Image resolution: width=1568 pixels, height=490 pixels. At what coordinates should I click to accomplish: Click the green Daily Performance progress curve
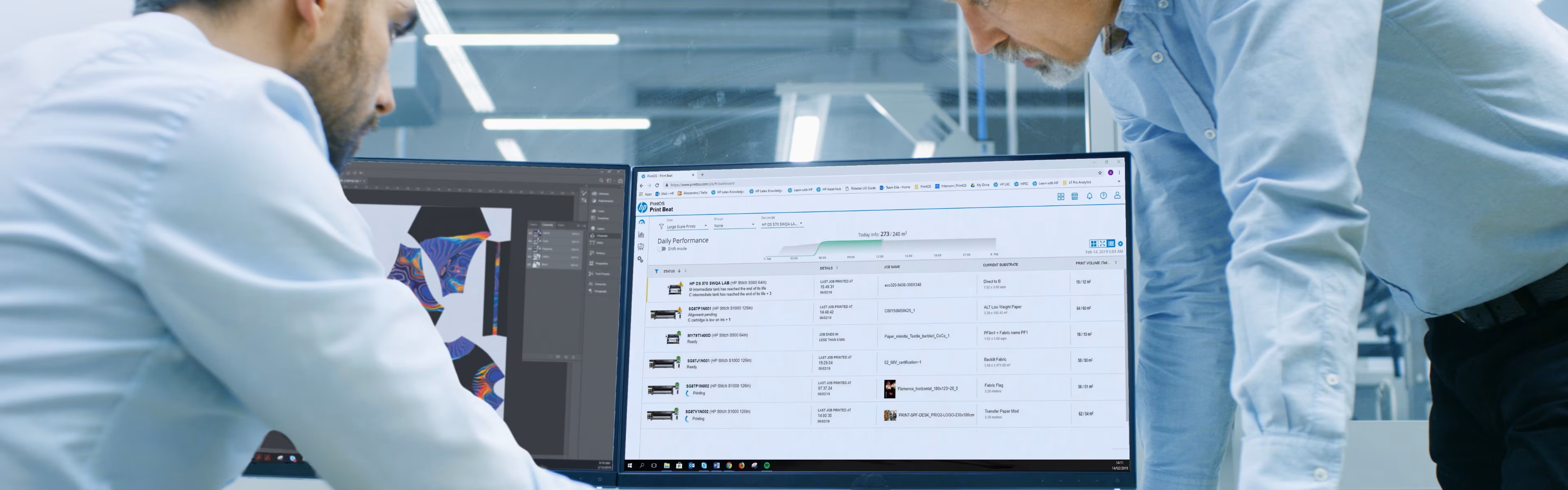point(851,247)
